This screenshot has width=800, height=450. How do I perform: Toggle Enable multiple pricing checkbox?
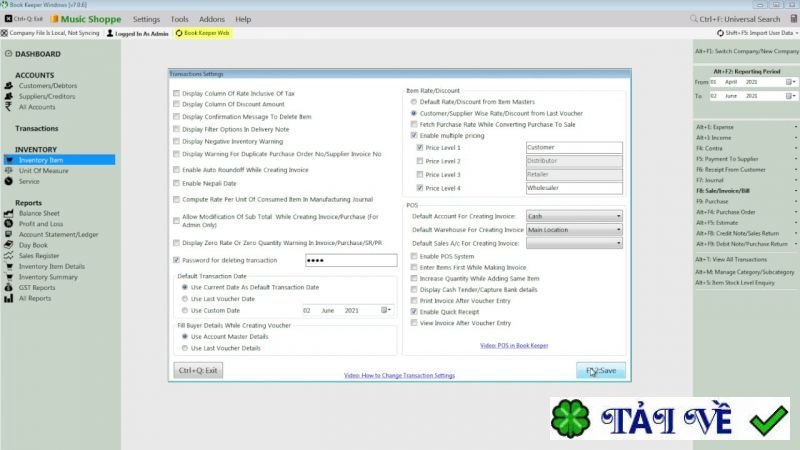click(x=414, y=136)
